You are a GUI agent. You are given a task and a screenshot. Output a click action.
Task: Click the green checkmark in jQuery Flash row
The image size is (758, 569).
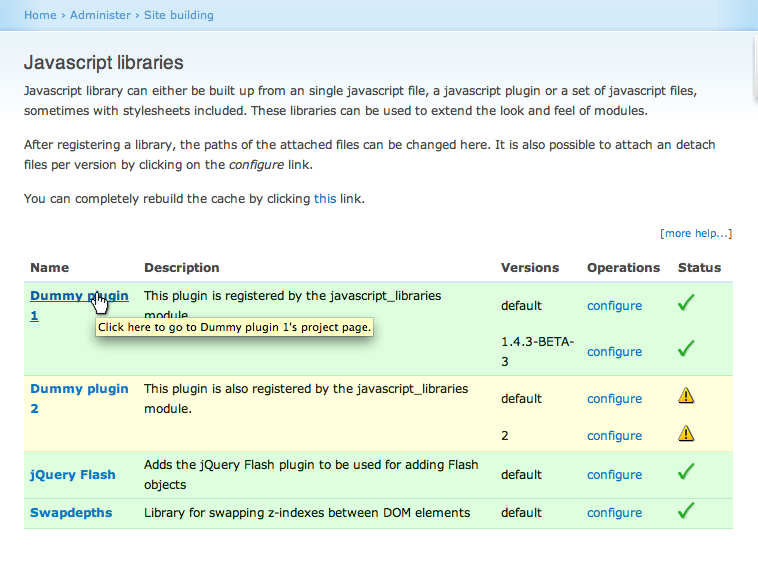[686, 472]
